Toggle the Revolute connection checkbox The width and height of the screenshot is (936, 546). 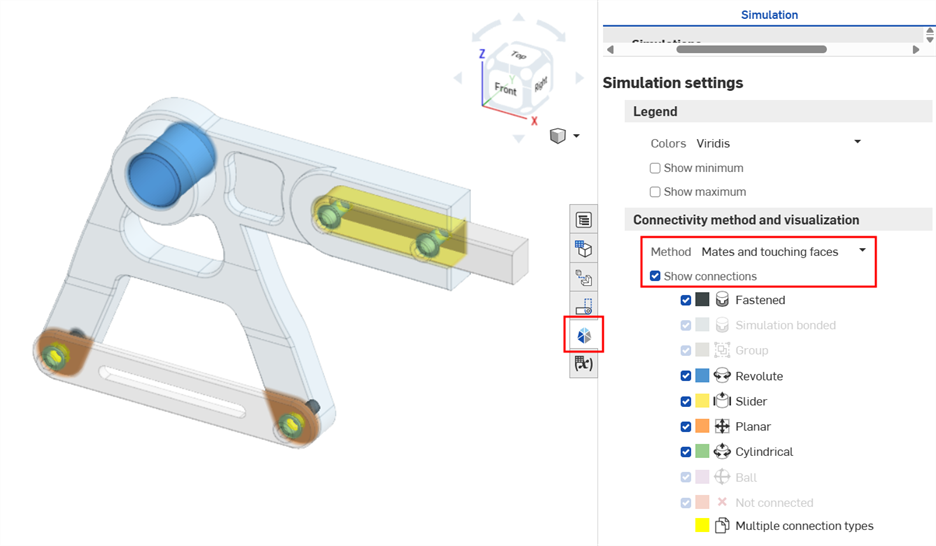click(685, 376)
